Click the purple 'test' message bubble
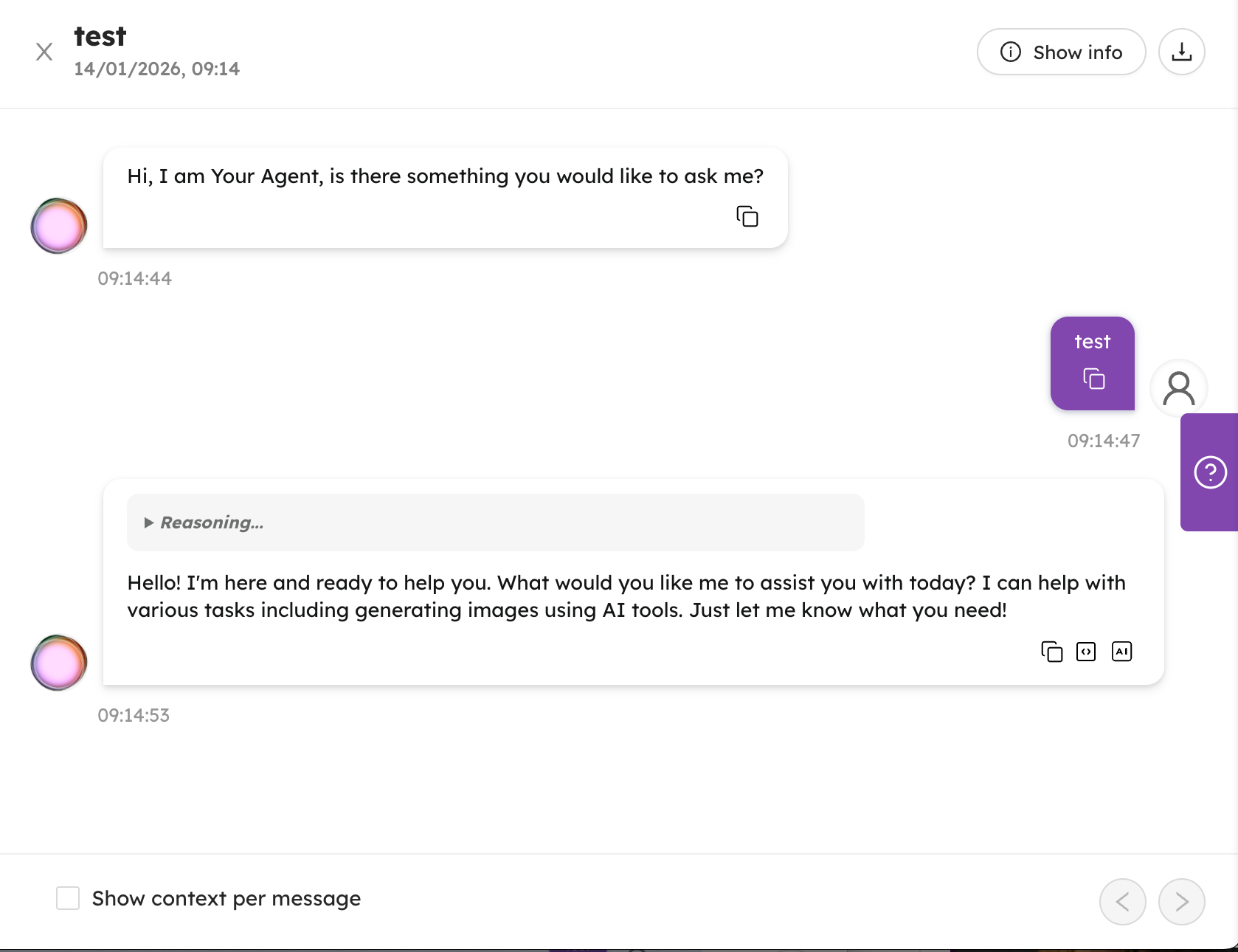 1092,342
